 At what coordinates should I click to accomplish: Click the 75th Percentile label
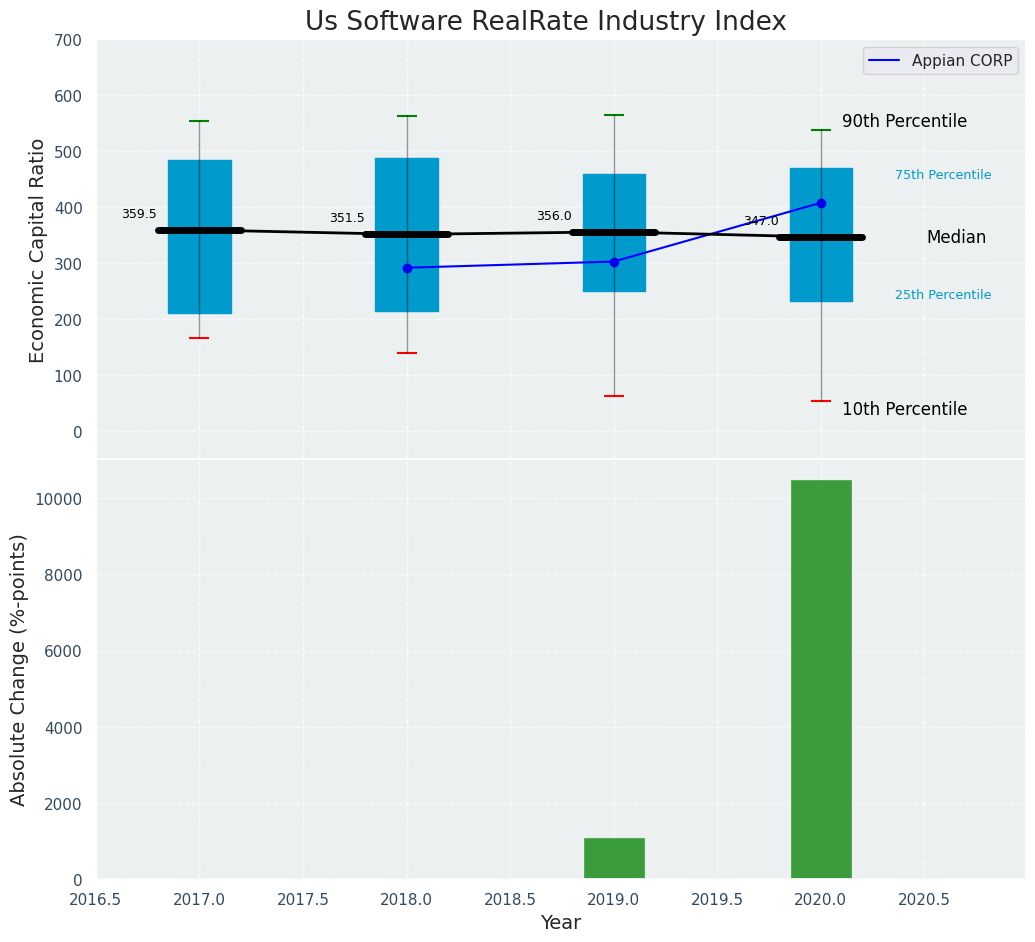pyautogui.click(x=942, y=175)
